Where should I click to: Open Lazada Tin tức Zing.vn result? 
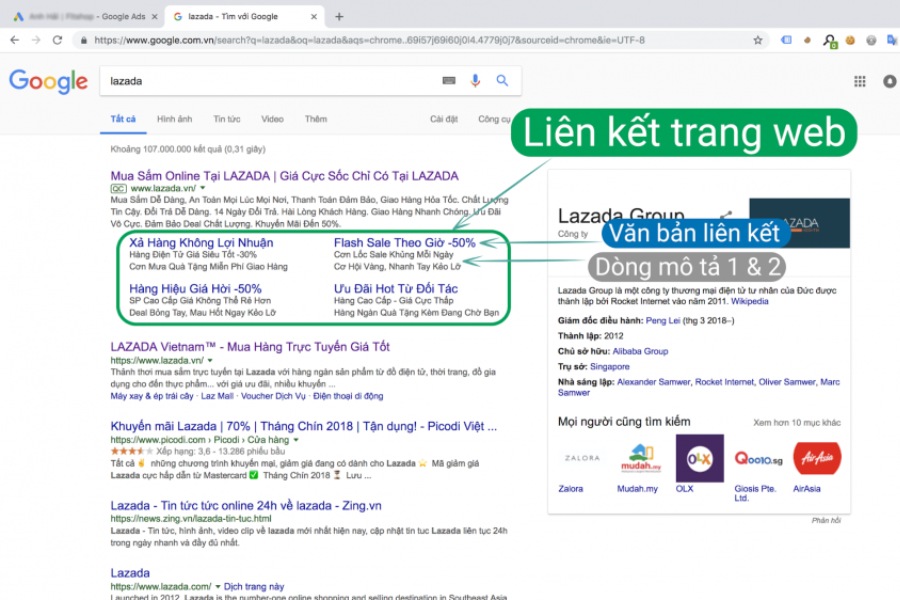coord(246,505)
